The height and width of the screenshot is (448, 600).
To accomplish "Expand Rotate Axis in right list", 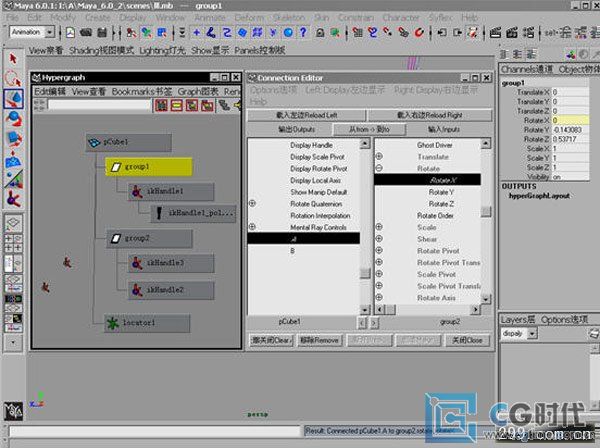I will (x=379, y=297).
